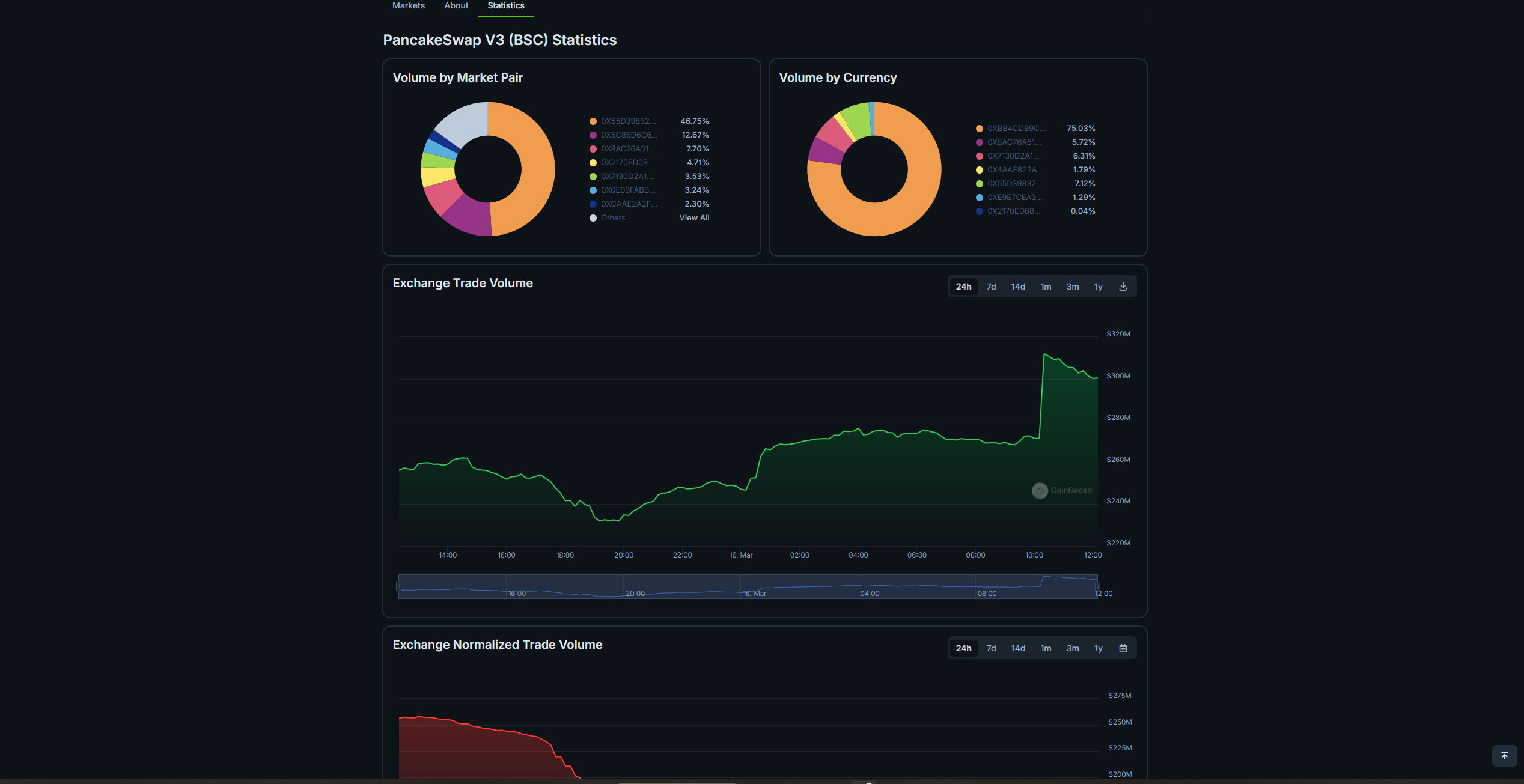Toggle 0X55D39832 orange legend dot in Market Pair
Viewport: 1524px width, 784px height.
point(593,121)
